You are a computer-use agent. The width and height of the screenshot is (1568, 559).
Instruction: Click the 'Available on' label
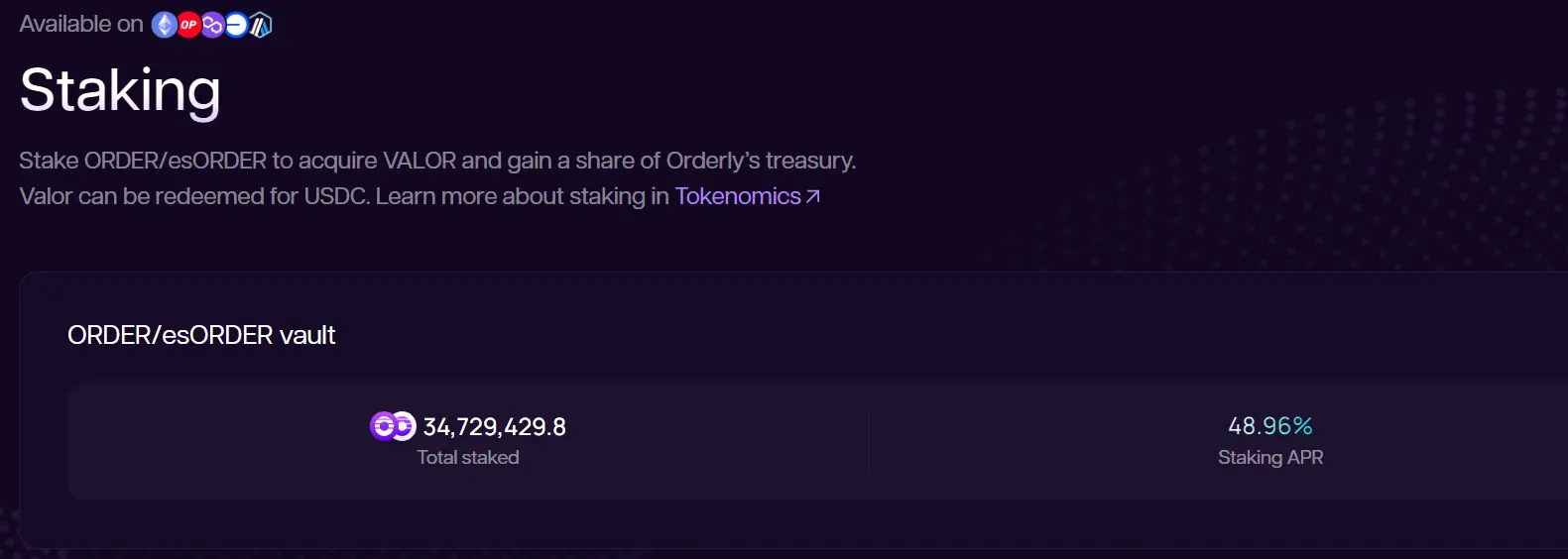click(x=81, y=24)
